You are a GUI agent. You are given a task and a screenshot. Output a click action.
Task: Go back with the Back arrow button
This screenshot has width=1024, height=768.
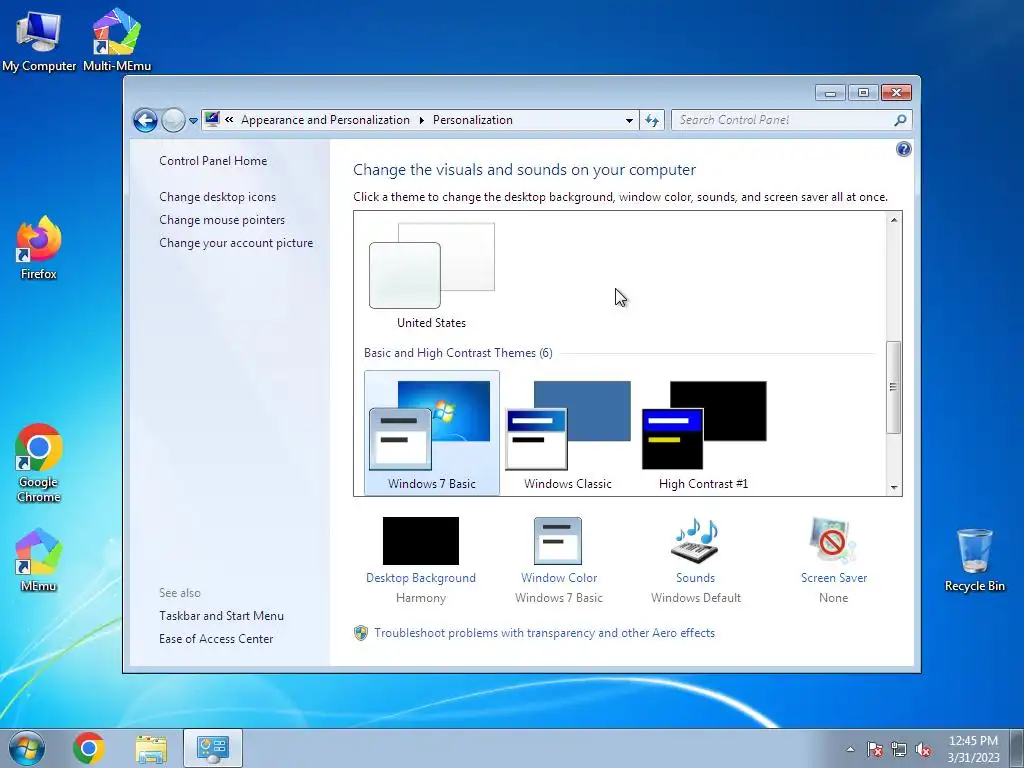(145, 120)
